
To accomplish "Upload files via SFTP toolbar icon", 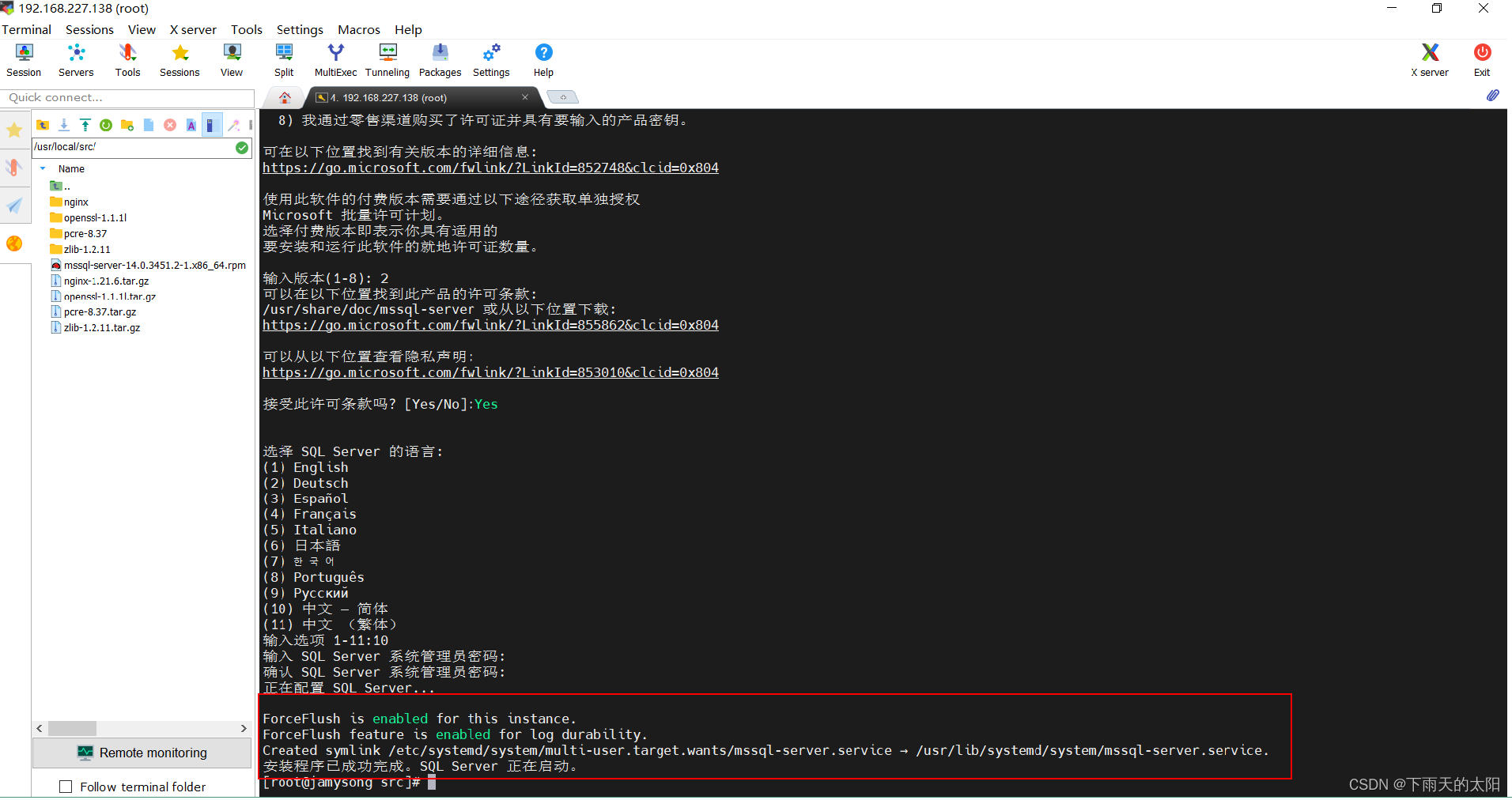I will 85,125.
